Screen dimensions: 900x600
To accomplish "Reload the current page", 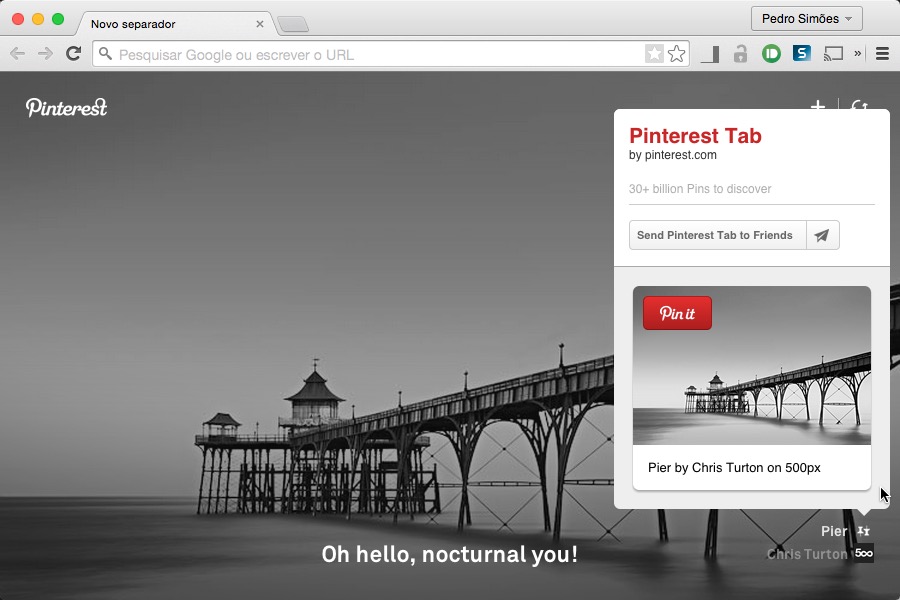I will [x=73, y=54].
